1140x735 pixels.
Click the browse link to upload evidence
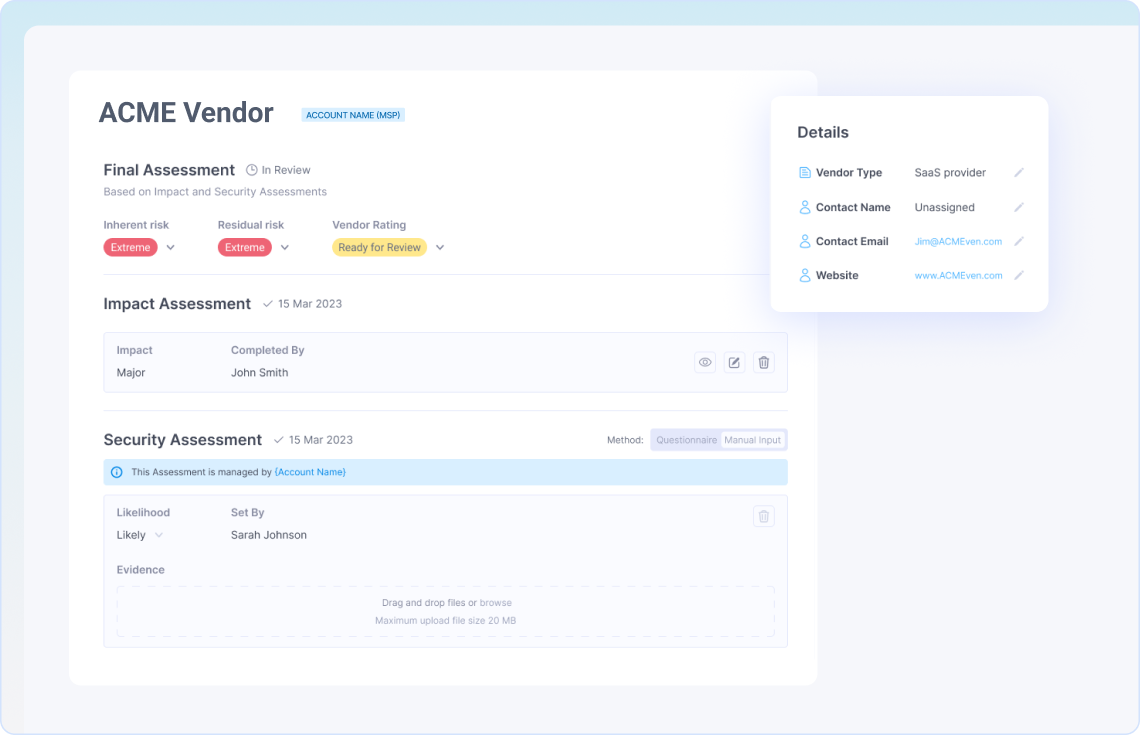tap(495, 603)
